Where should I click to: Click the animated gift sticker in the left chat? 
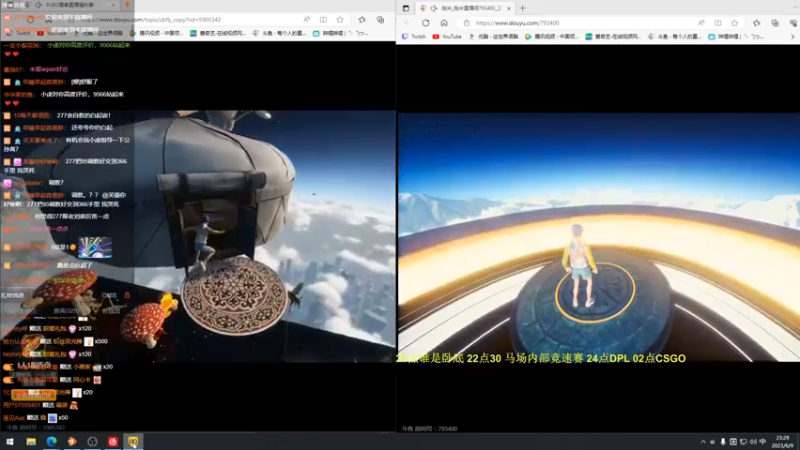coord(95,247)
